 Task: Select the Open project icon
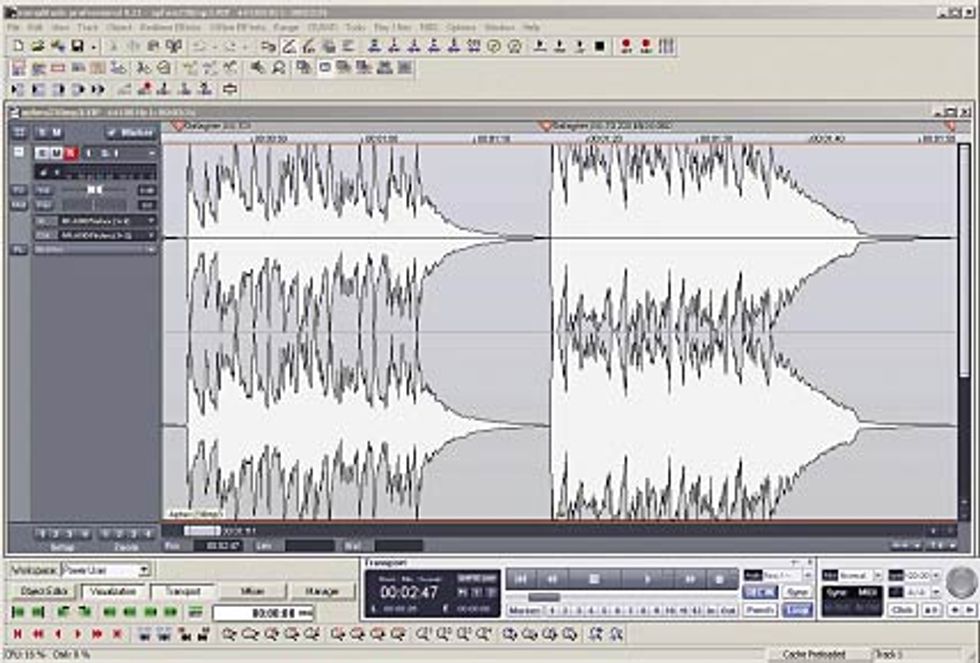point(36,43)
